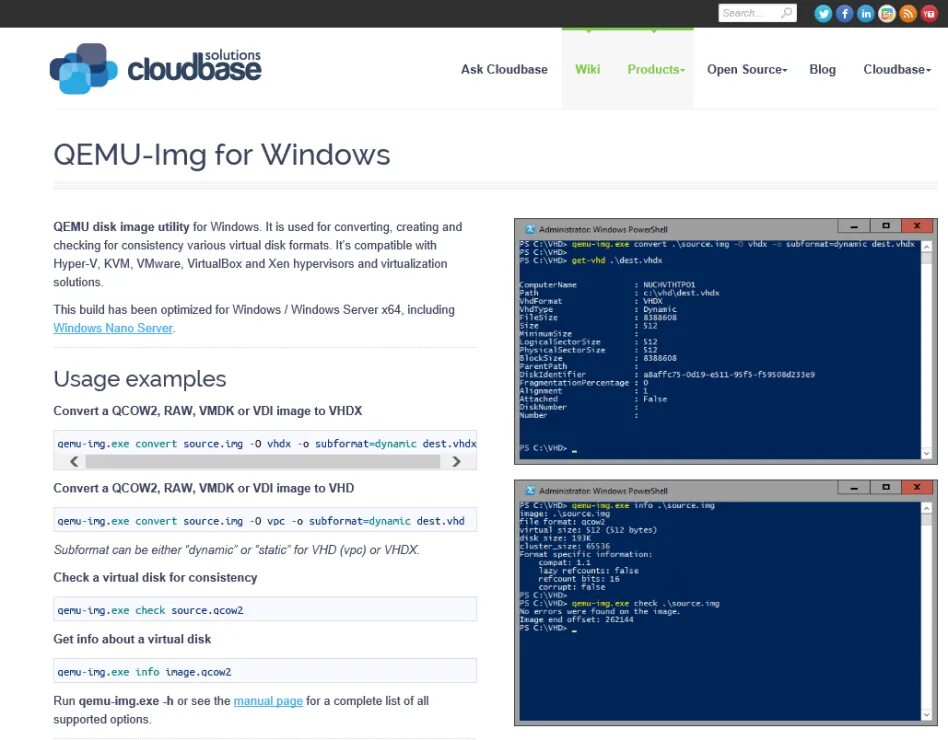This screenshot has width=948, height=740.
Task: Click scroll-up arrow in top PowerShell window
Action: (926, 247)
